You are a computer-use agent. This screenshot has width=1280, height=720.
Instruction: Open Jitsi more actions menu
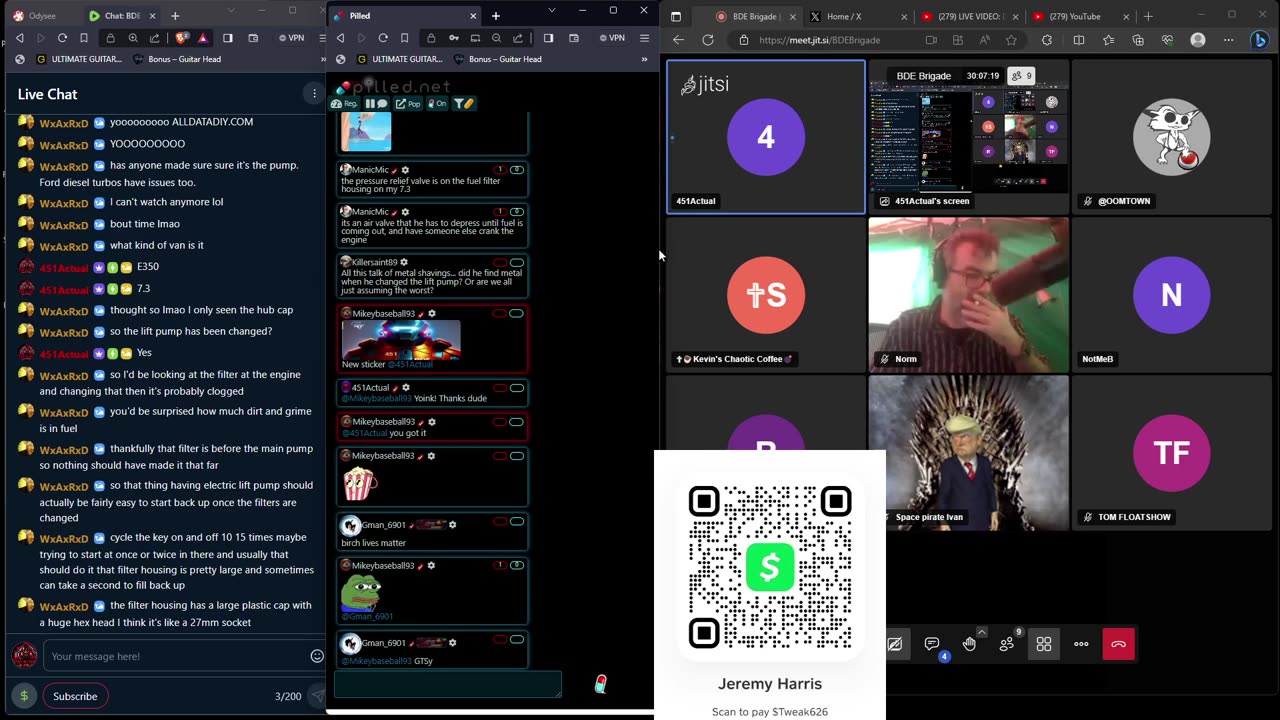(x=1081, y=644)
